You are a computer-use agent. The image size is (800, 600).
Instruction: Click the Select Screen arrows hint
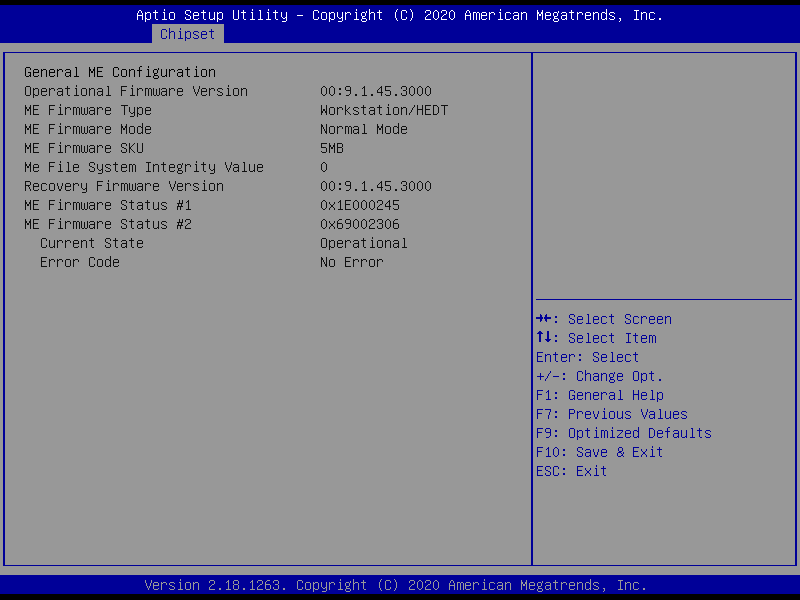click(x=604, y=319)
